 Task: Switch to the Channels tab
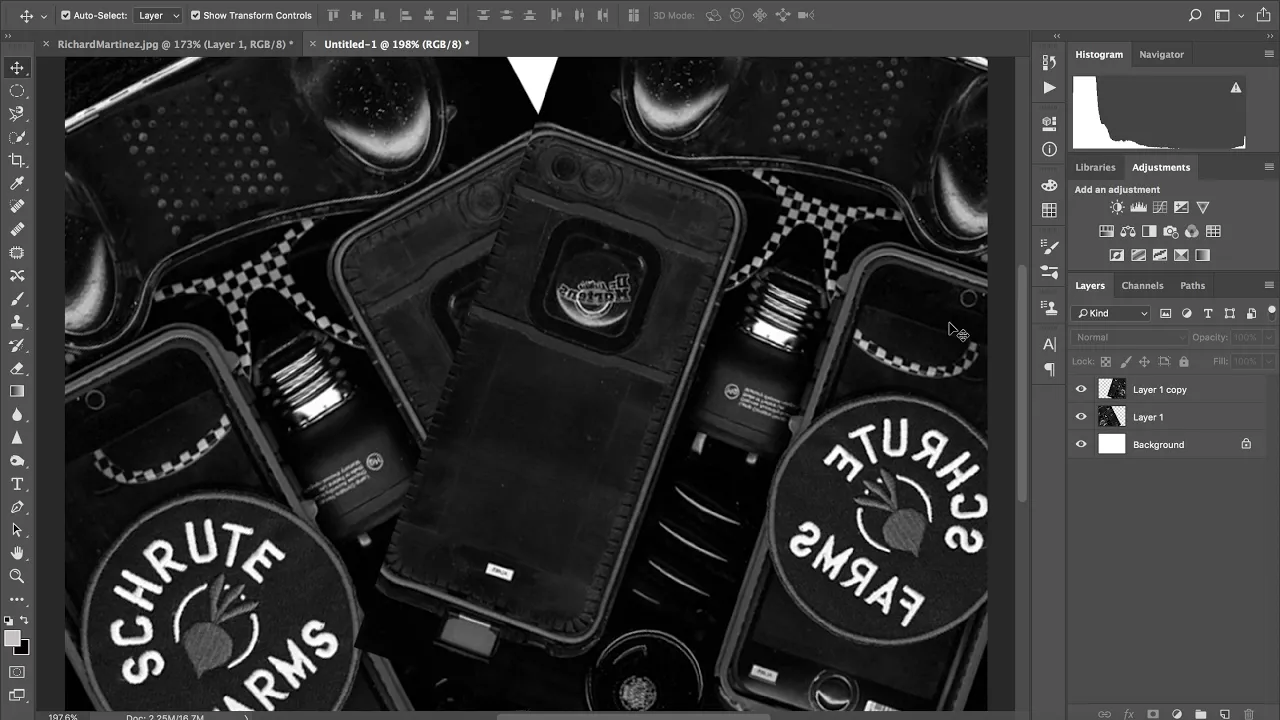click(1142, 285)
